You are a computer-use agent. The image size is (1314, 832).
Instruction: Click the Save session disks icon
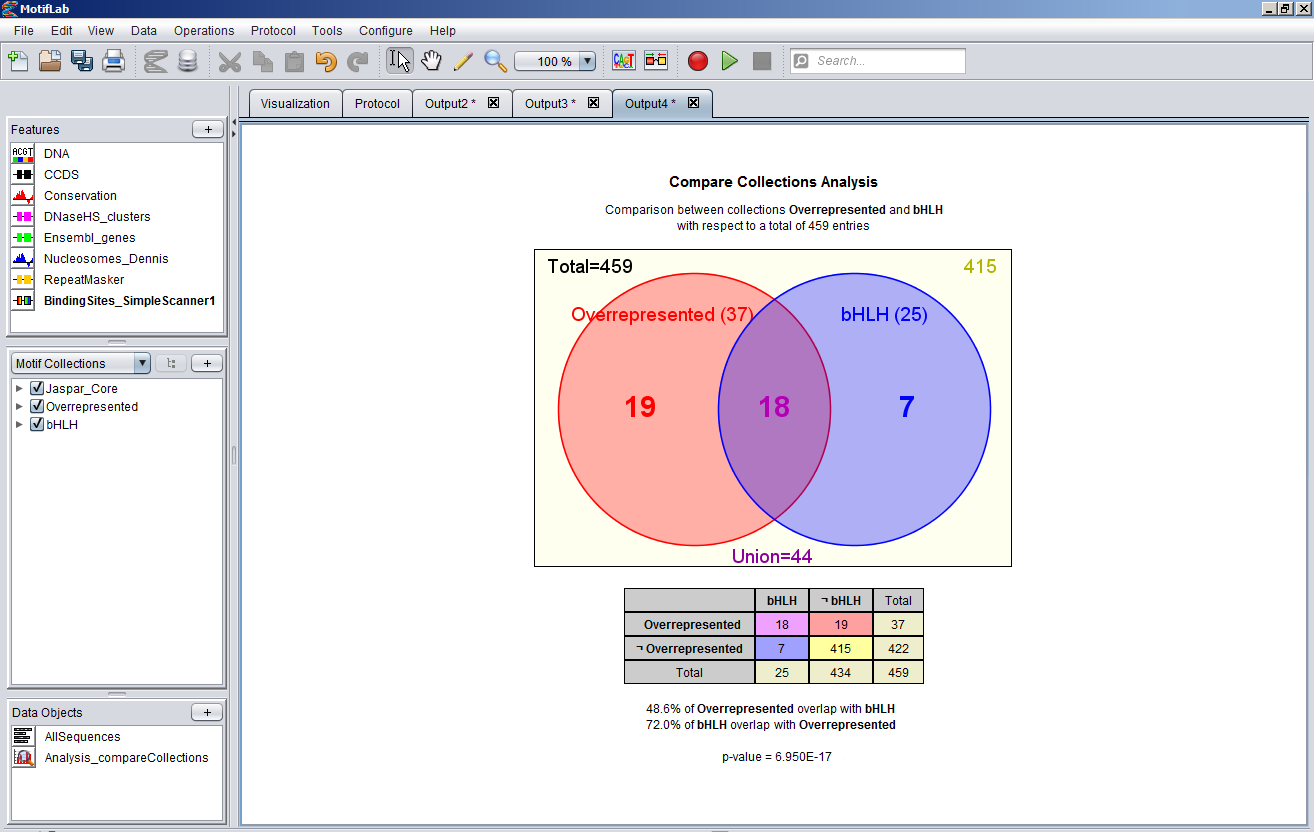82,61
